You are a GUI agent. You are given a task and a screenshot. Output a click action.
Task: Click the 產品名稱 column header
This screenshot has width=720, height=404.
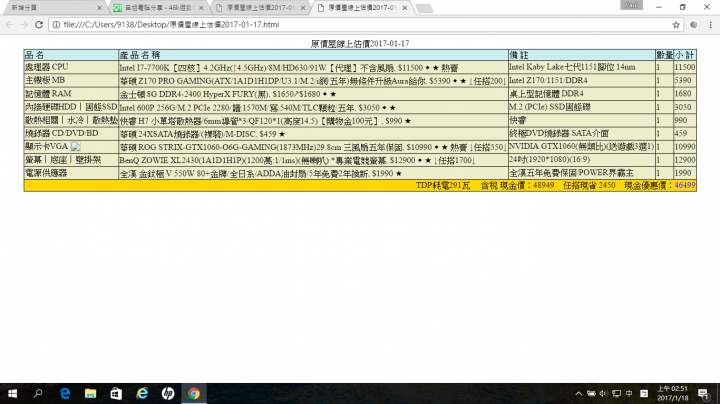313,55
